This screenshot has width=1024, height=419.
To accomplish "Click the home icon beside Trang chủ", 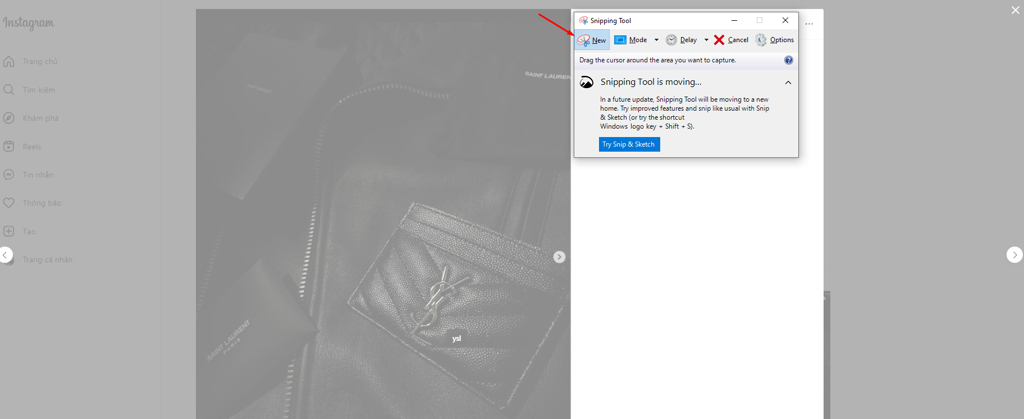I will [x=8, y=61].
